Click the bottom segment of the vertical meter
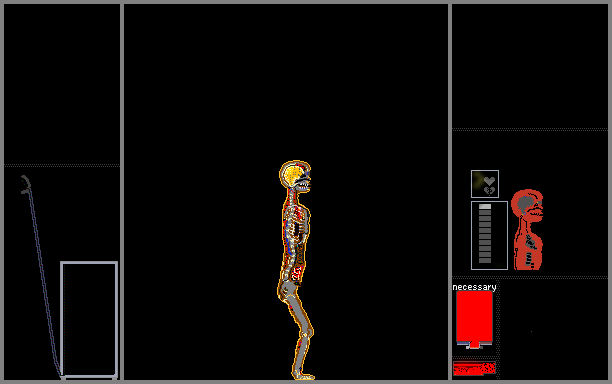 click(x=485, y=261)
